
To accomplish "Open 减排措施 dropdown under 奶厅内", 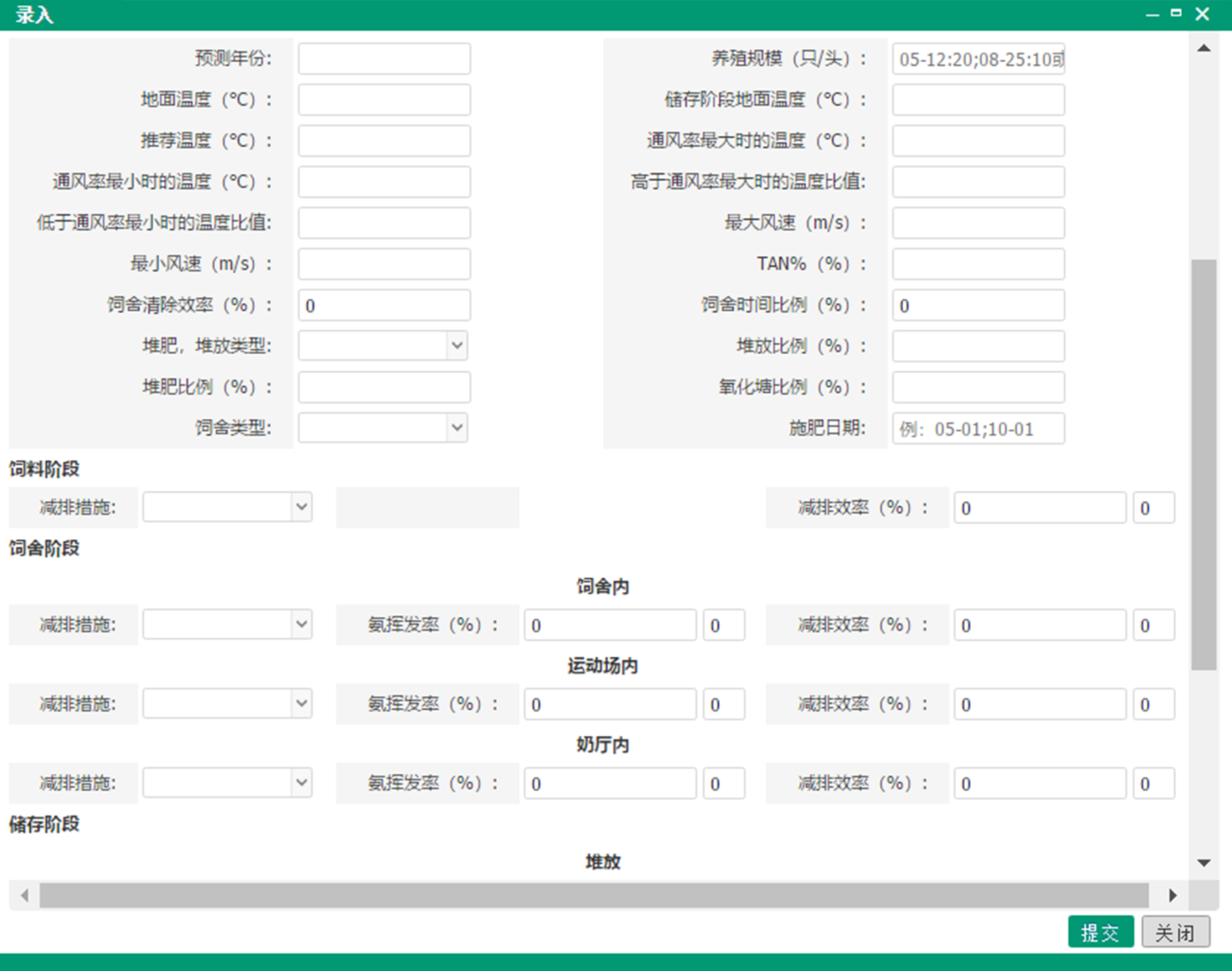I will coord(227,783).
